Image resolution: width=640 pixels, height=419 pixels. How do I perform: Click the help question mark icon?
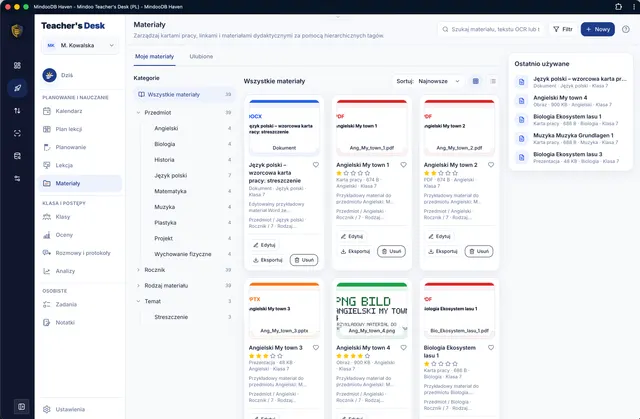coord(625,29)
